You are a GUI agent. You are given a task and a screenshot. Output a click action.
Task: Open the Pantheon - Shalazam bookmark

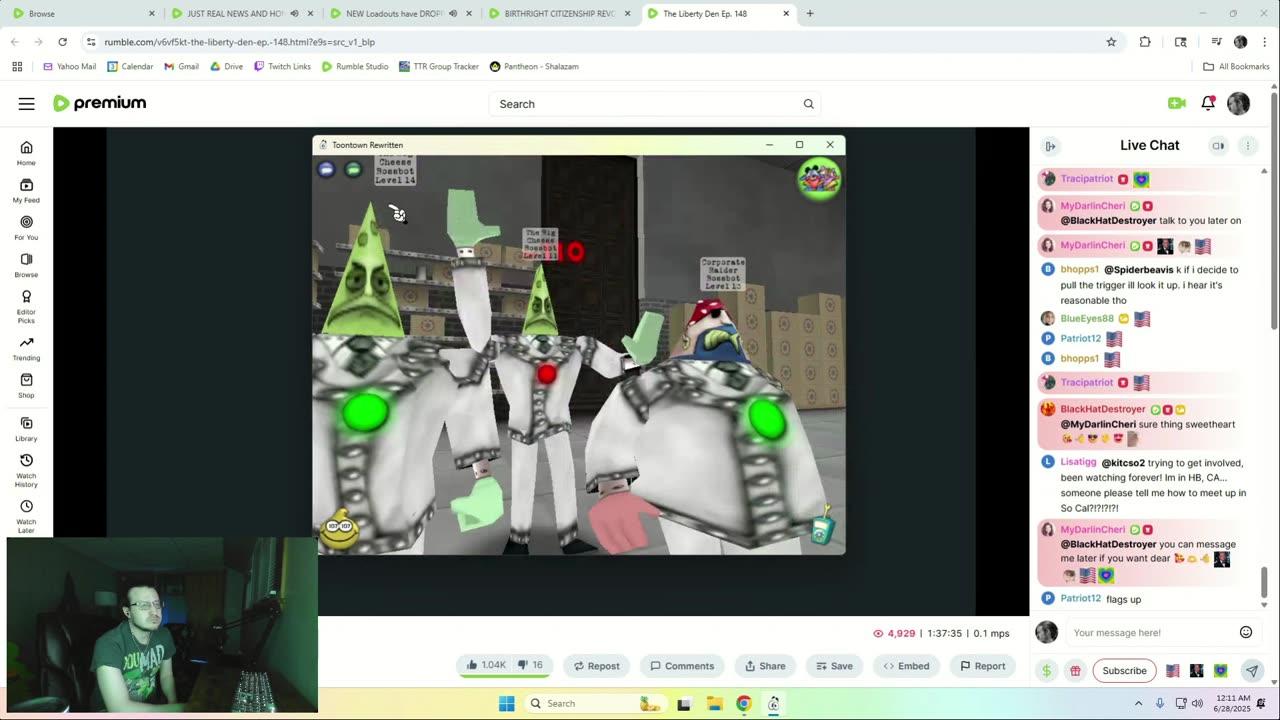pos(534,67)
